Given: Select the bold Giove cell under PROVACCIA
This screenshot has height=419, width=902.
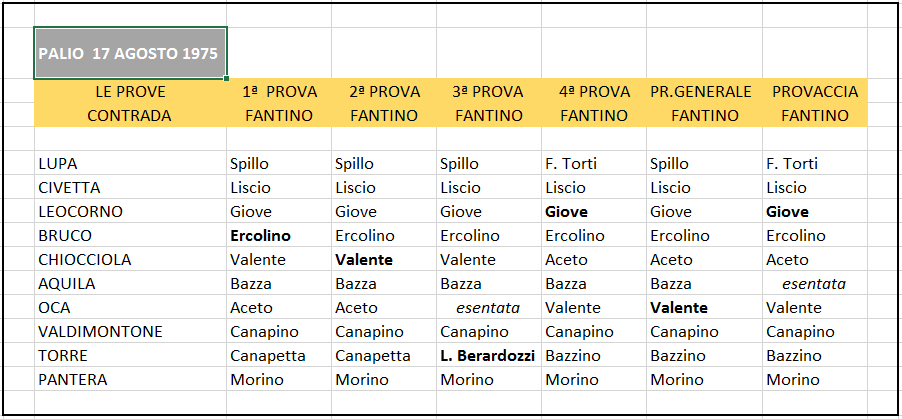Looking at the screenshot, I should click(x=815, y=212).
